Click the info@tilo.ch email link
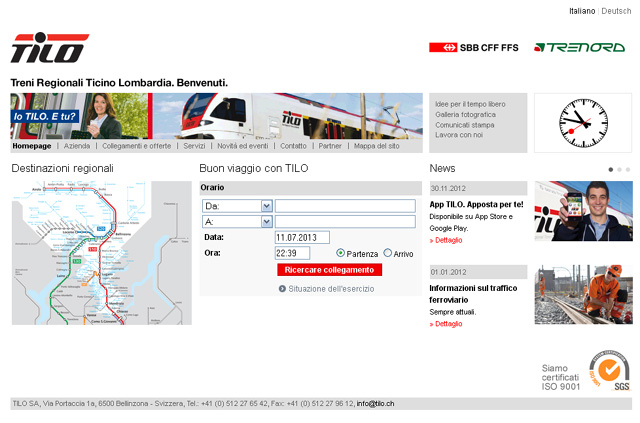This screenshot has height=423, width=640. click(x=375, y=403)
